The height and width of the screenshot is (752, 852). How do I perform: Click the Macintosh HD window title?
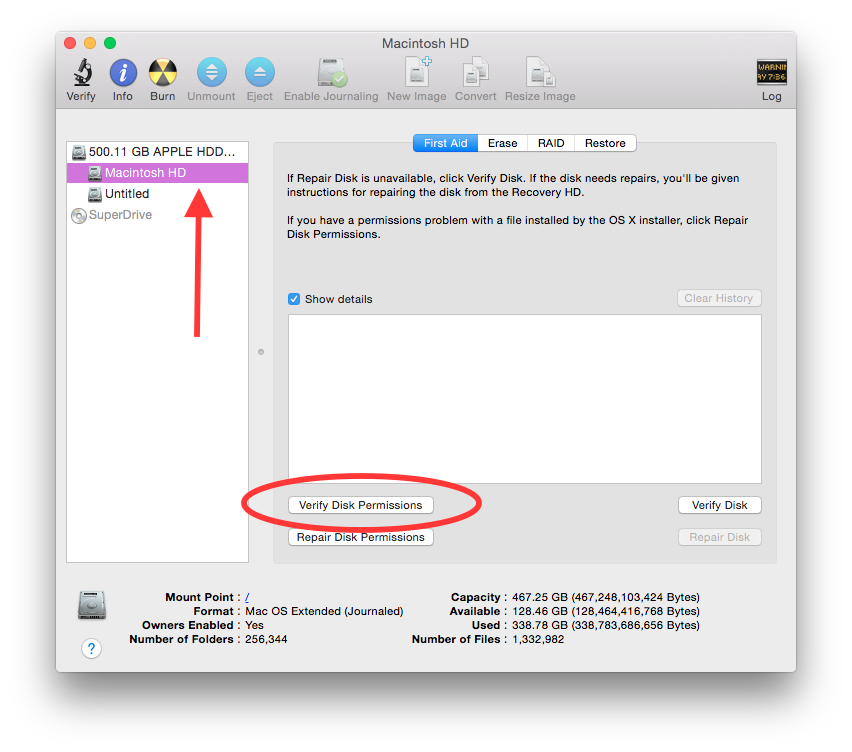coord(425,43)
